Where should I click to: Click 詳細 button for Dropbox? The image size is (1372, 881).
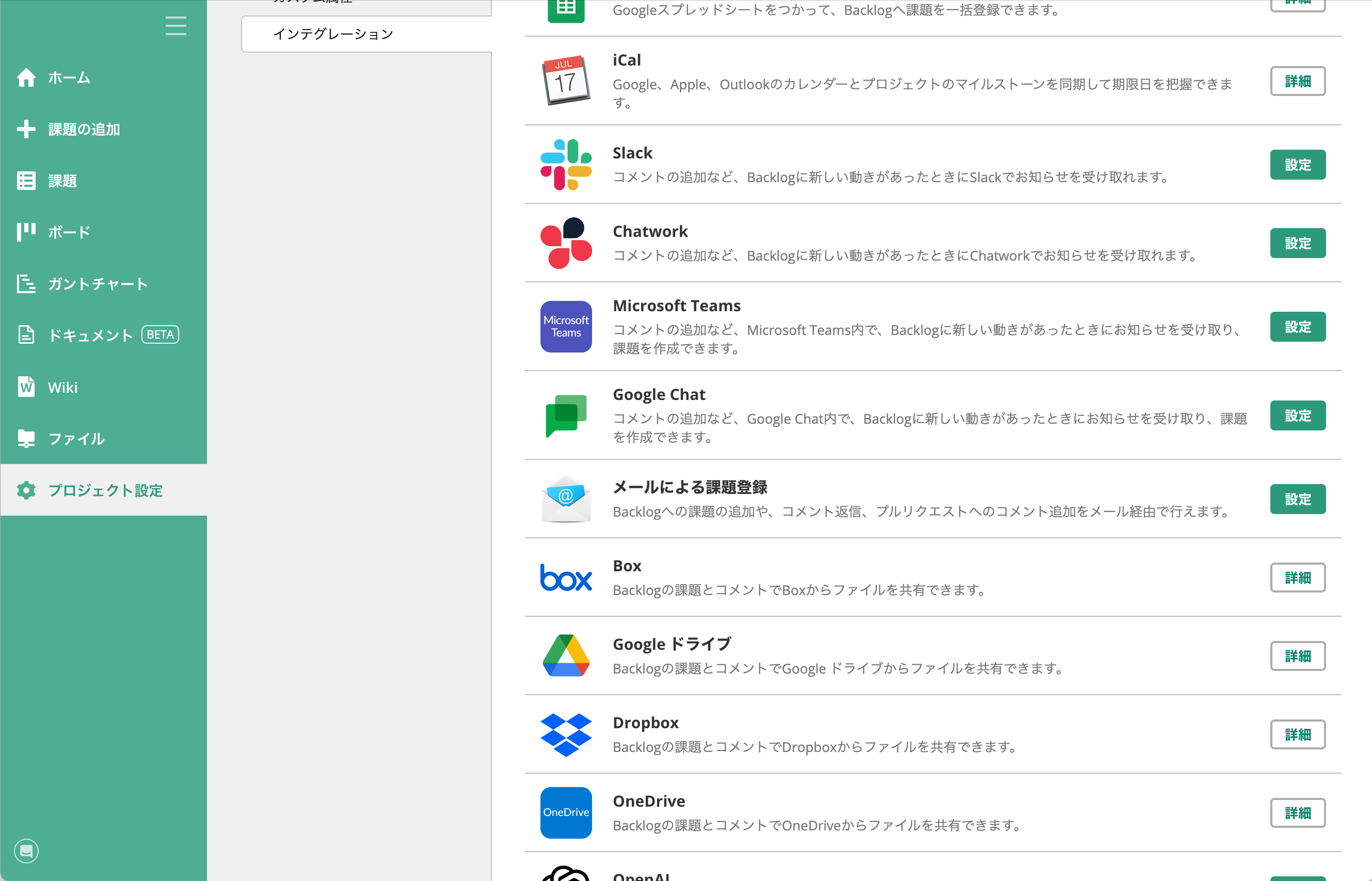click(x=1298, y=734)
